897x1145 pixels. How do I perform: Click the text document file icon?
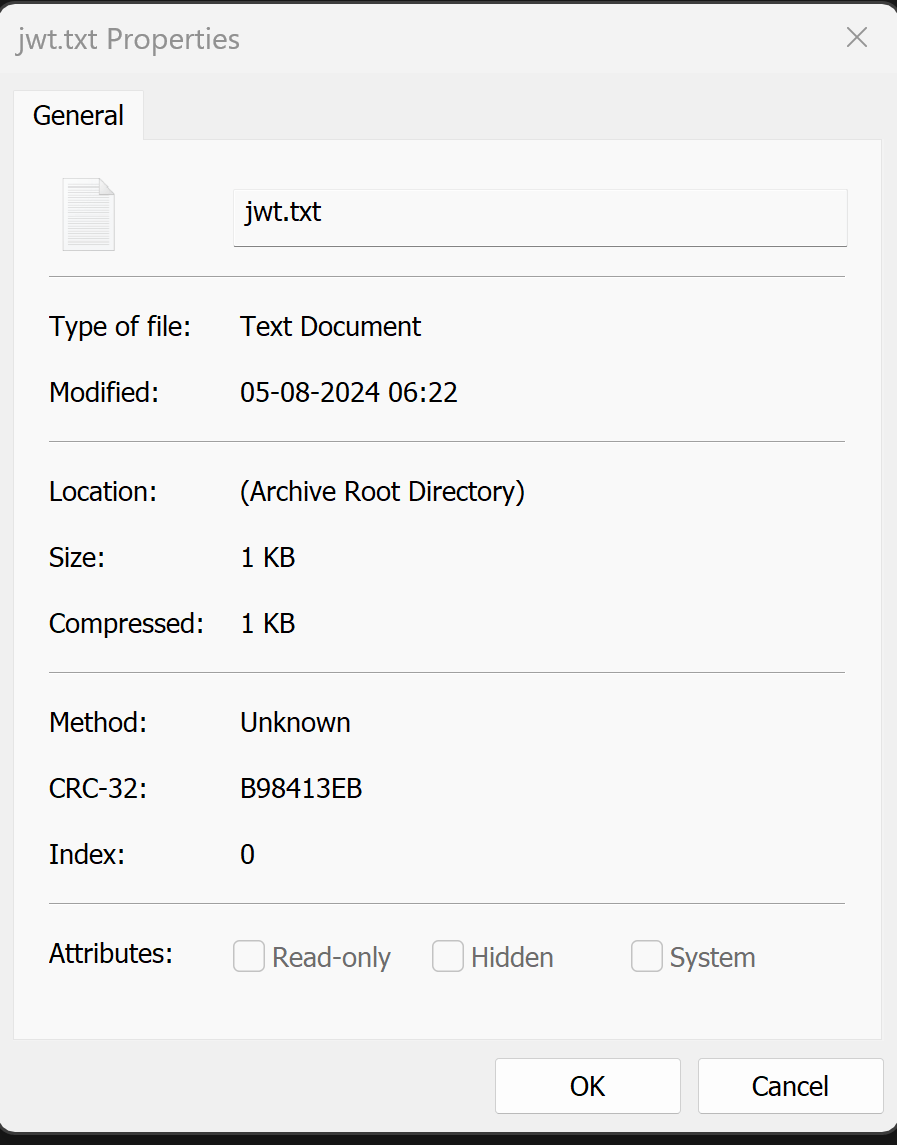[88, 215]
